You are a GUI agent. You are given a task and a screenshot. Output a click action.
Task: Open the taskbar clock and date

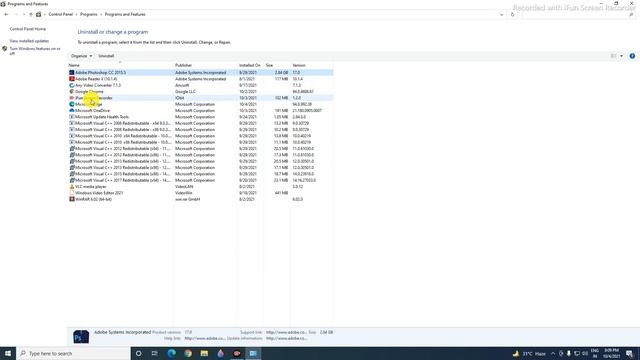[x=611, y=353]
